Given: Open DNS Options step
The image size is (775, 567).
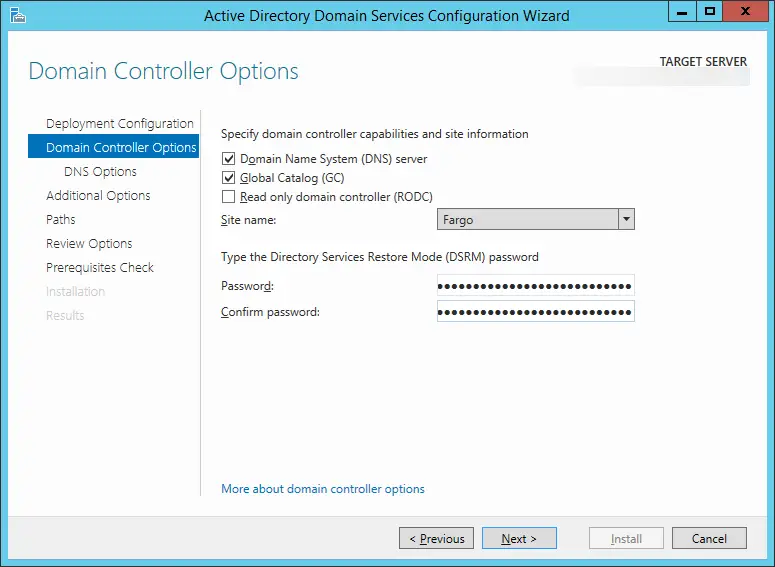Looking at the screenshot, I should coord(100,172).
